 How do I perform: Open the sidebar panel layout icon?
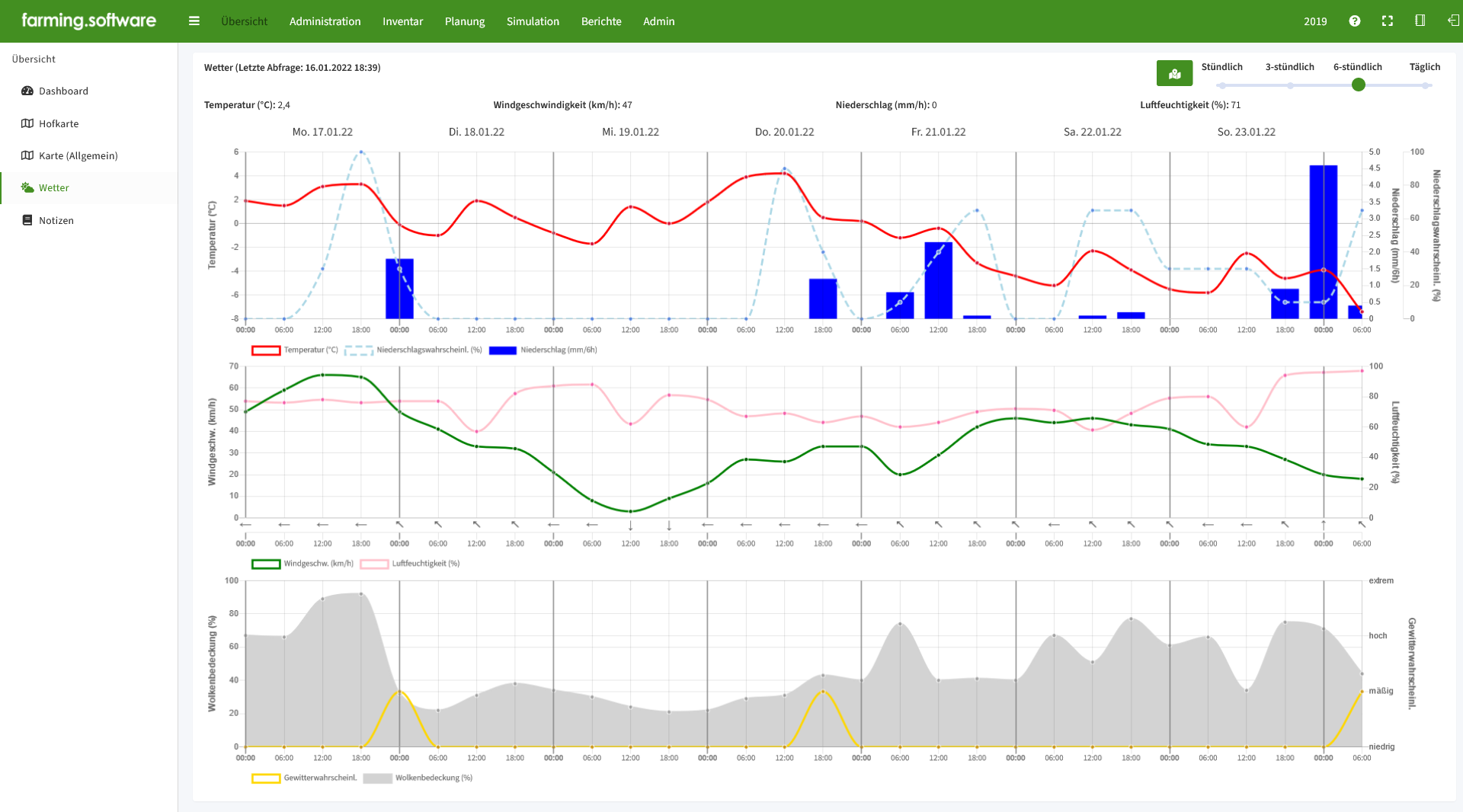(x=1420, y=21)
